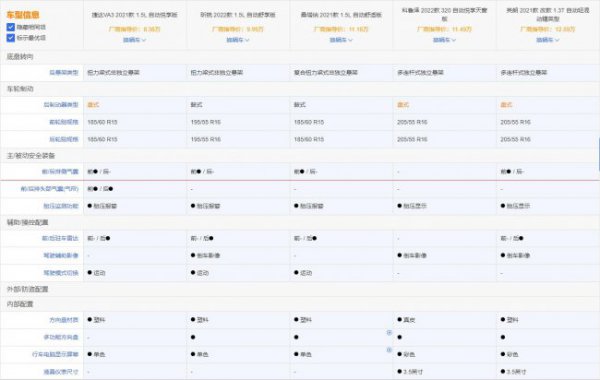
Task: Click 捷达VA3 胎压报警 cell
Action: pyautogui.click(x=102, y=206)
